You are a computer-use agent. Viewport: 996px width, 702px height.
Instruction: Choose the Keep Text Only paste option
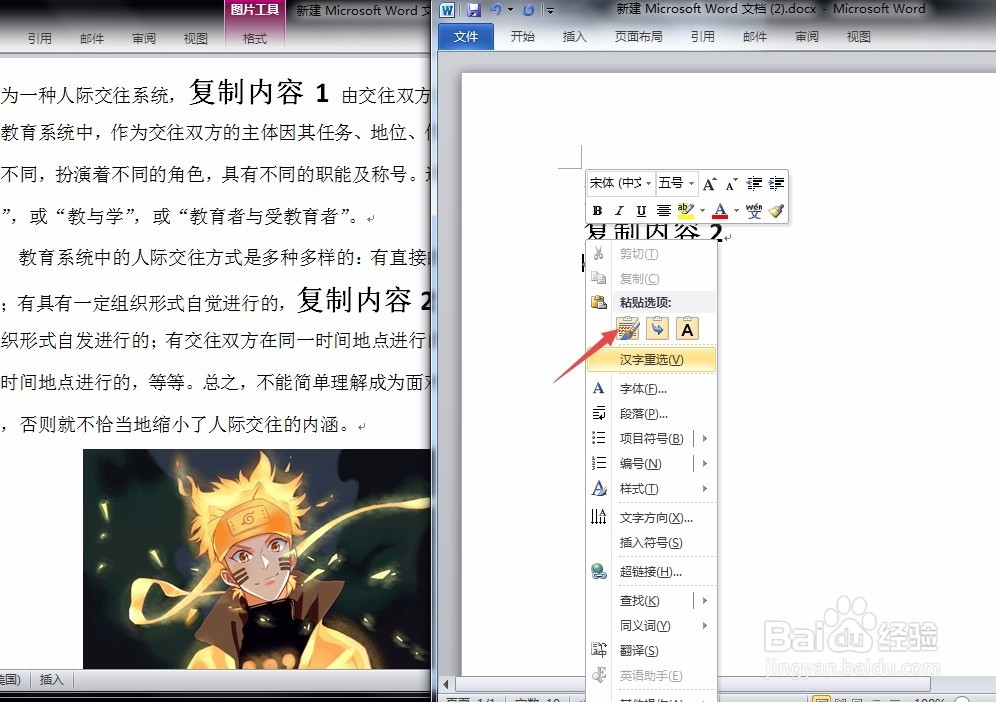click(687, 328)
